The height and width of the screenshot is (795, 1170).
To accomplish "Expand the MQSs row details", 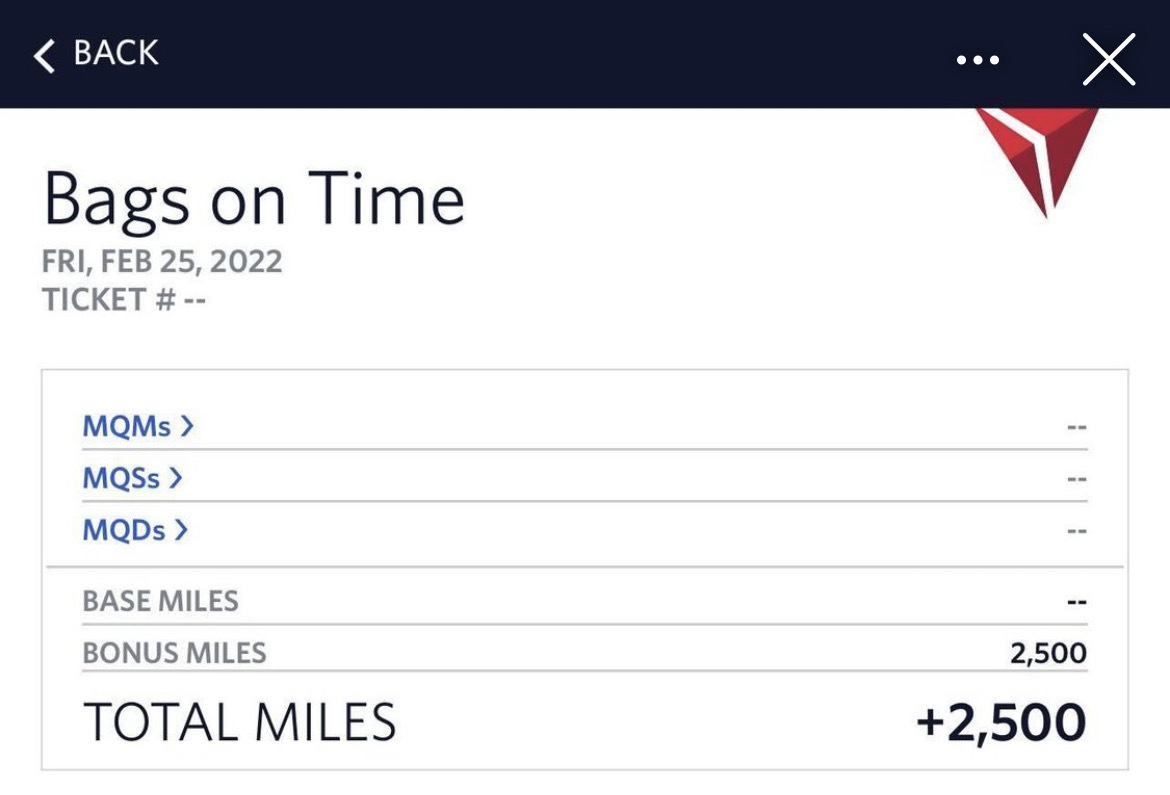I will click(135, 478).
